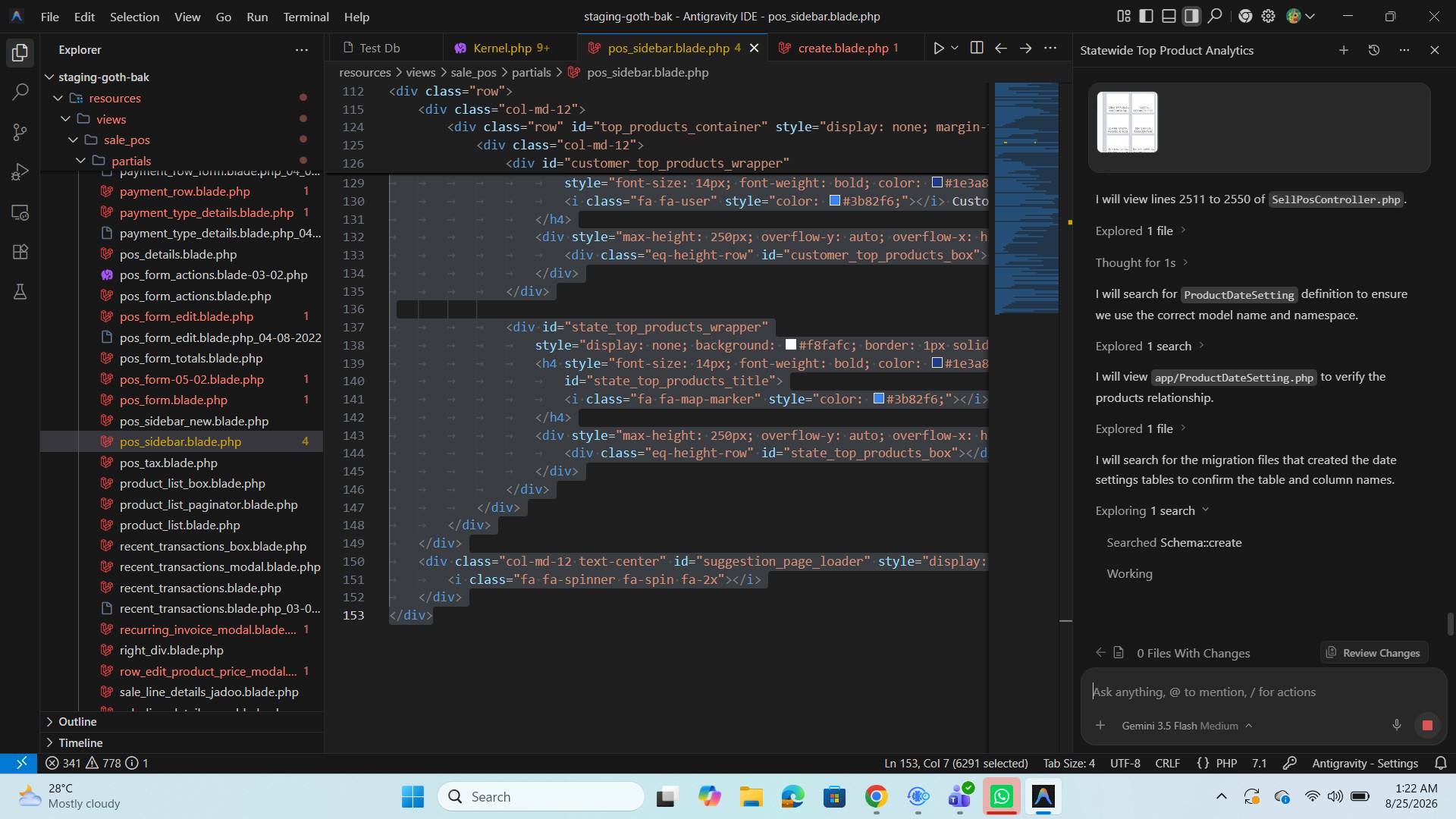The image size is (1456, 819).
Task: Open agent conversation history icon
Action: 1373,50
